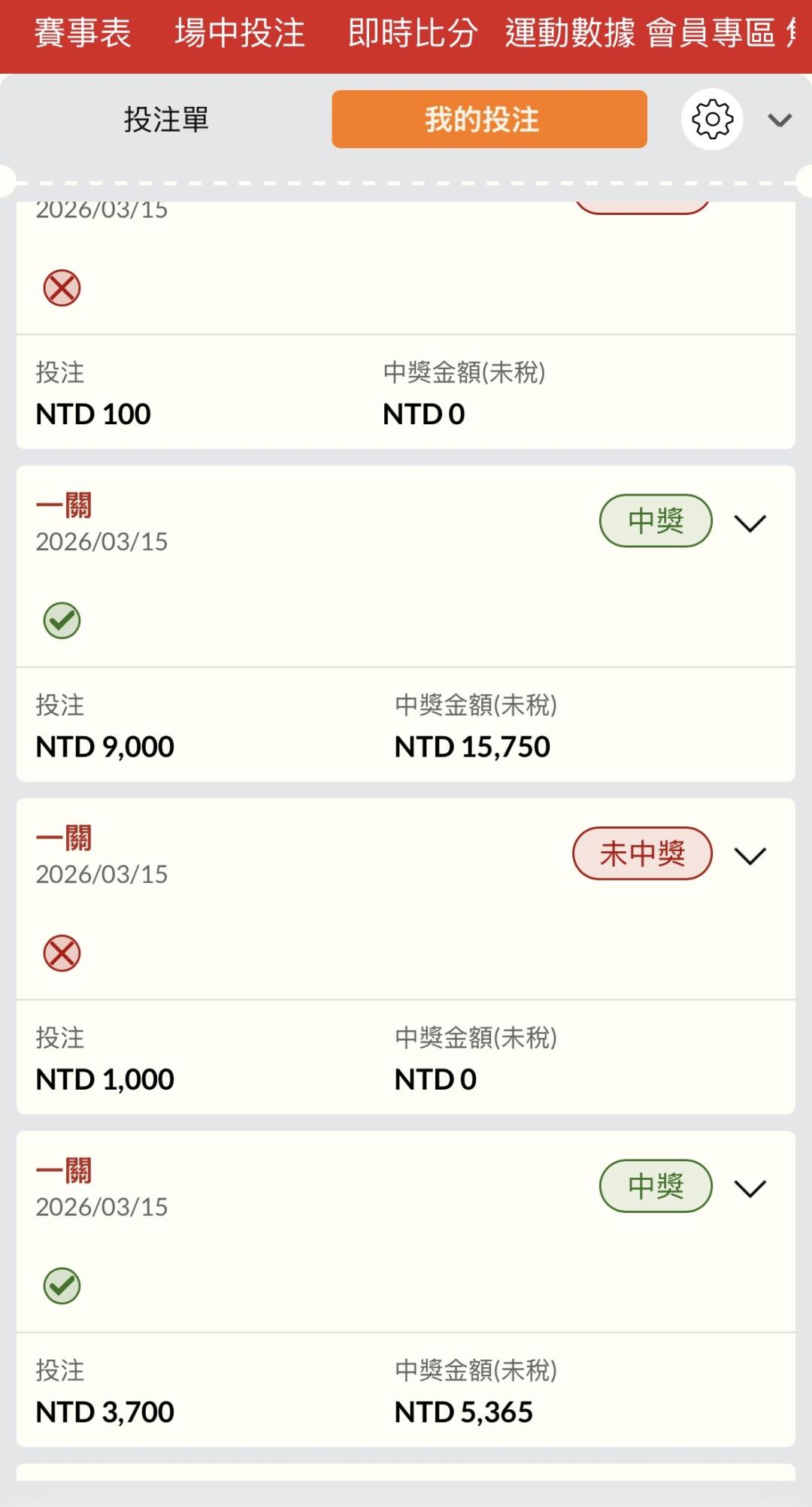This screenshot has height=1507, width=812.
Task: Expand details of the NTD 3,700 bet
Action: click(750, 1188)
